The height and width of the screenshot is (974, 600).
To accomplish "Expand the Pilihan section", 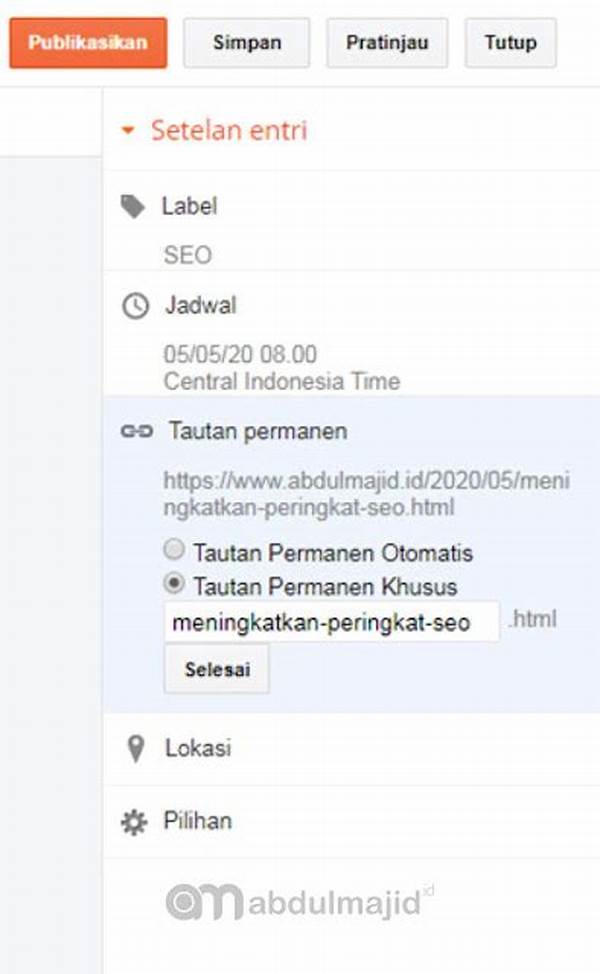I will pos(198,821).
